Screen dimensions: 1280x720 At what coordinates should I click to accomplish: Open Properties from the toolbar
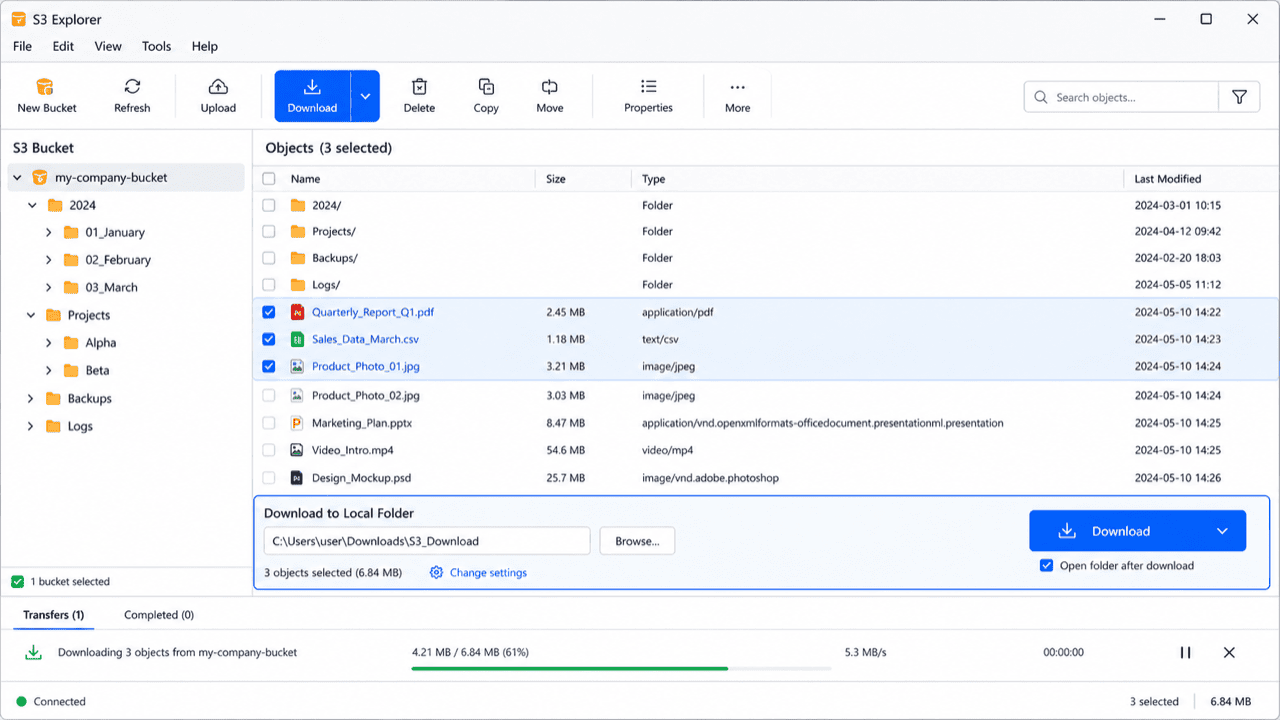(648, 96)
